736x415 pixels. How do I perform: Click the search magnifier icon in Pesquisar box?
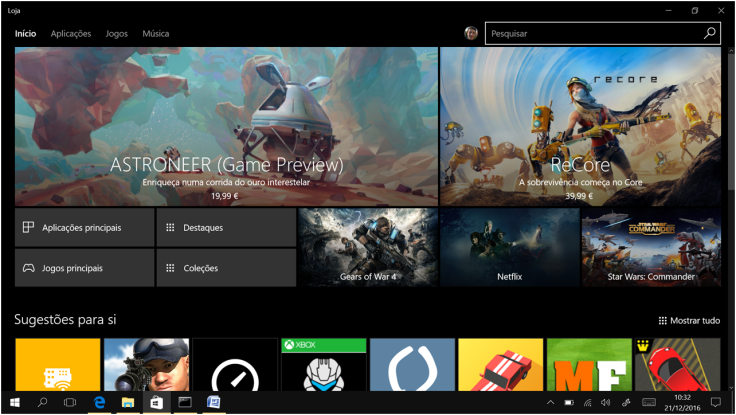(709, 33)
